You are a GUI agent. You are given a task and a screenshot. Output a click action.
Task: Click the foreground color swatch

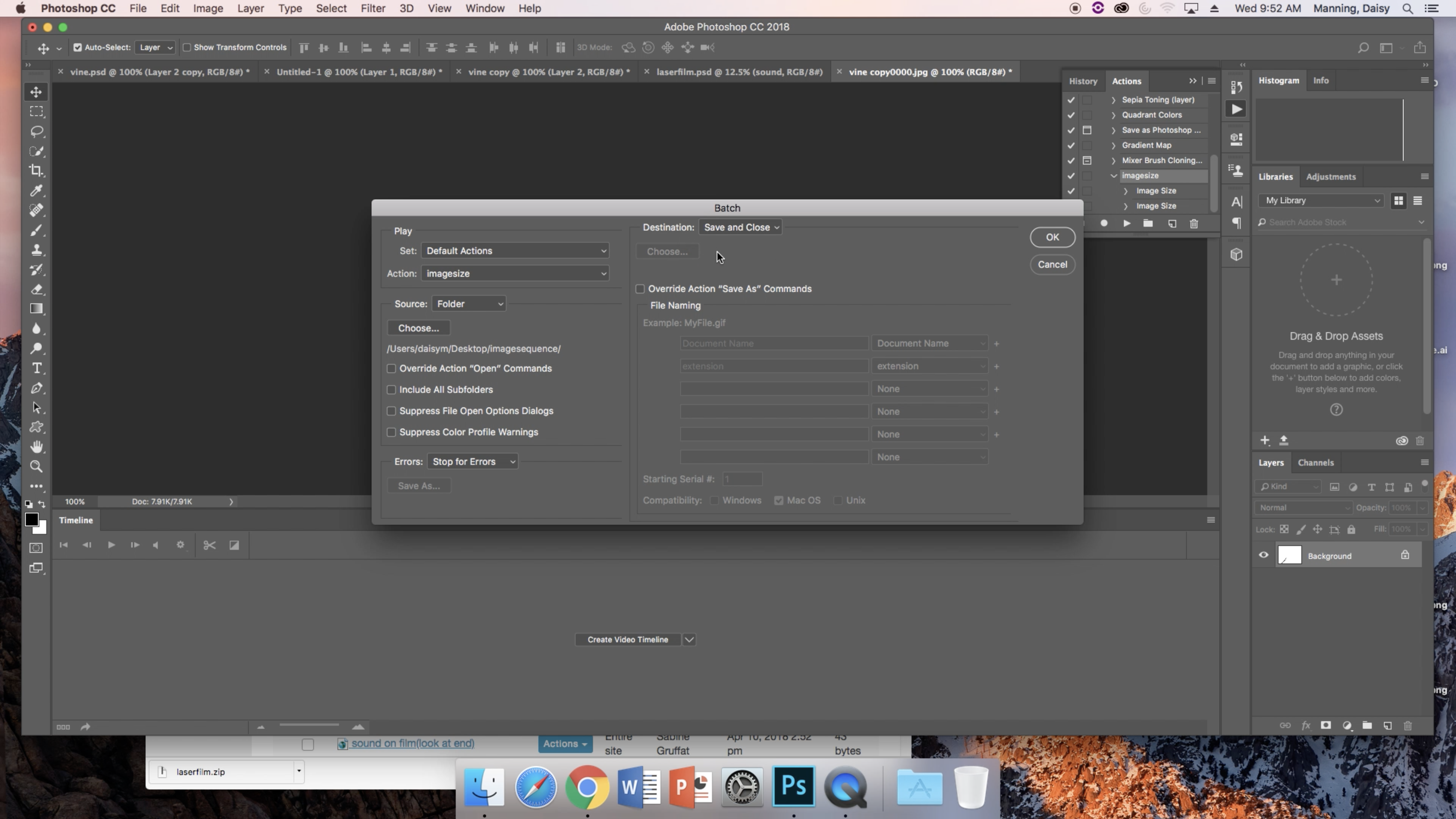tap(32, 519)
